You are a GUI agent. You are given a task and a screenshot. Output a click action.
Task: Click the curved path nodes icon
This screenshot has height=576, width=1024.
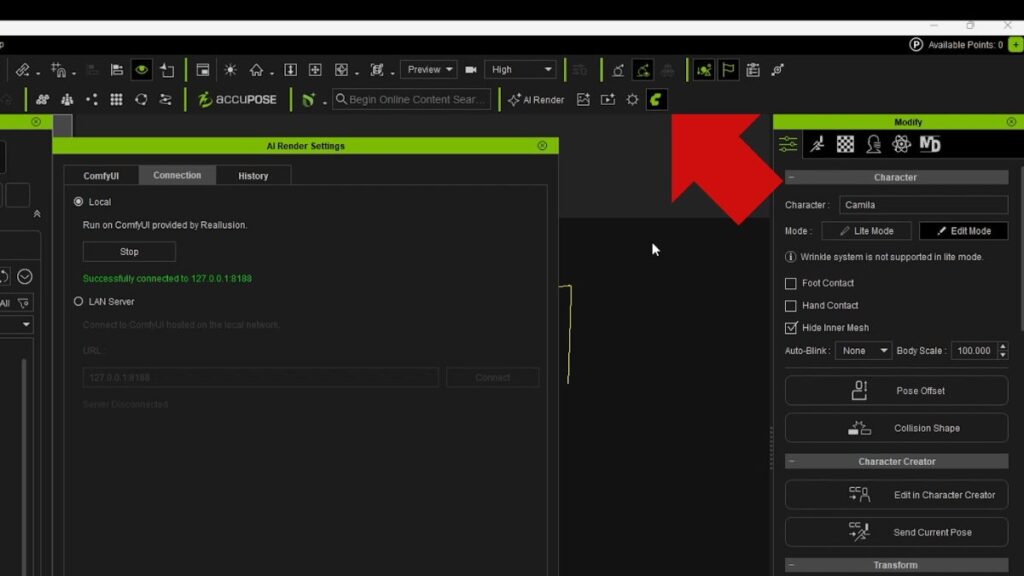(x=166, y=99)
